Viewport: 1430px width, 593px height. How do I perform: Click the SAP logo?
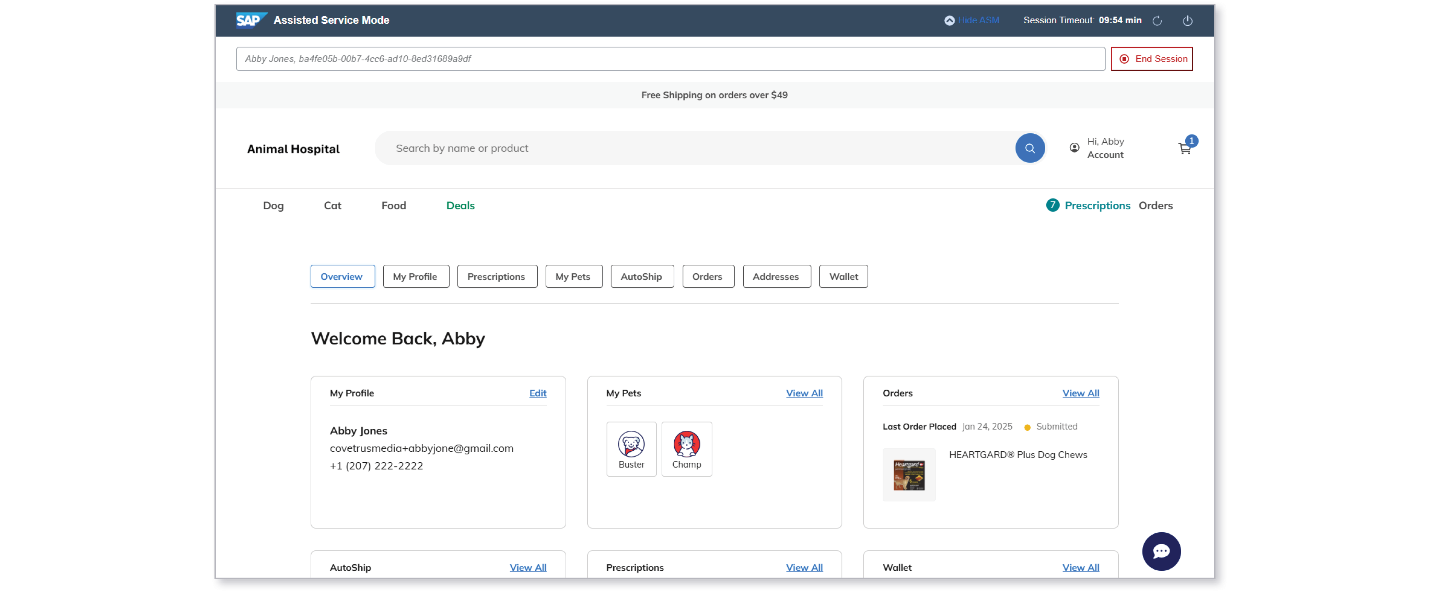point(251,20)
